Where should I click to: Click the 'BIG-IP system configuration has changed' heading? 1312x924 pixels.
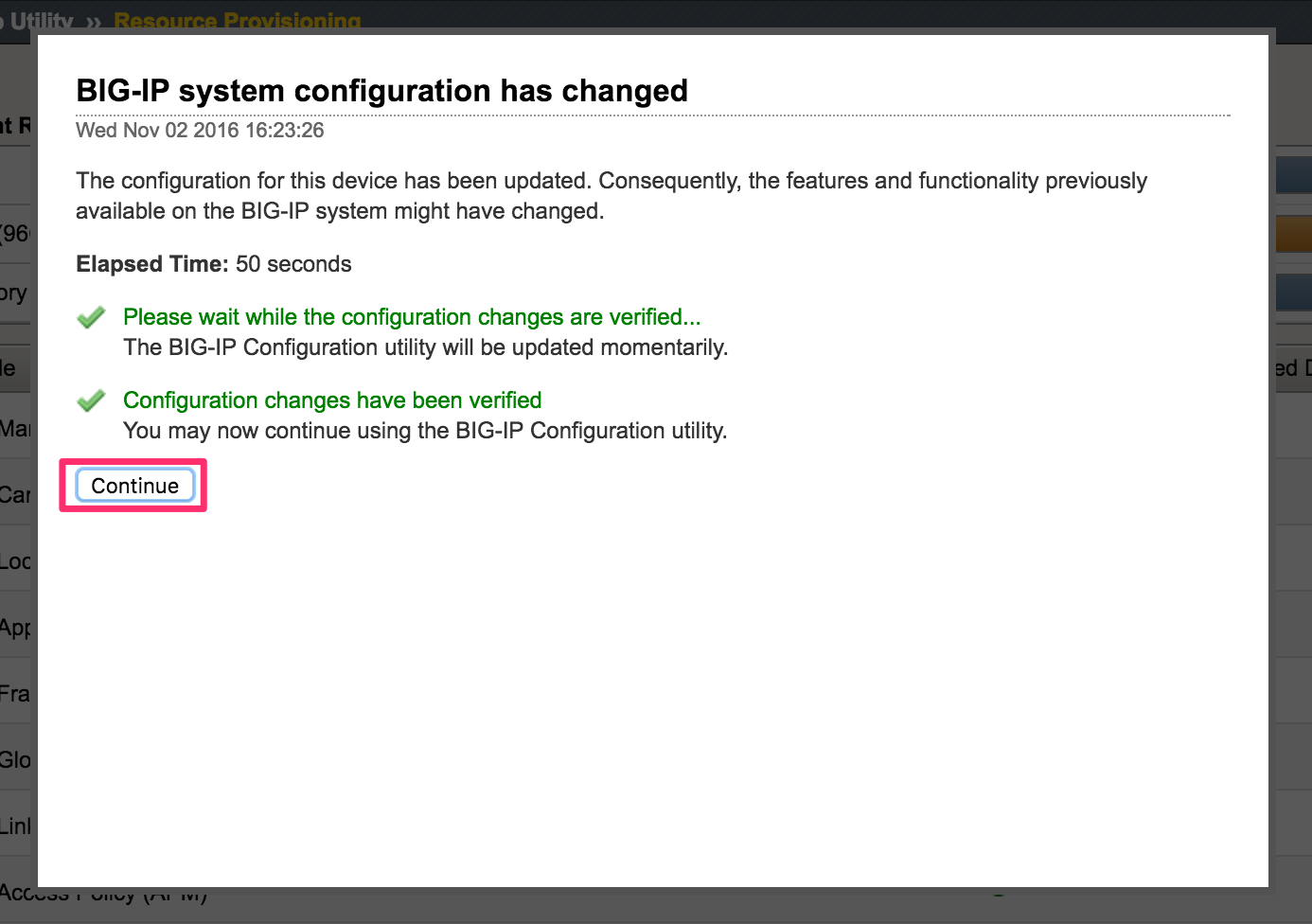click(x=381, y=91)
